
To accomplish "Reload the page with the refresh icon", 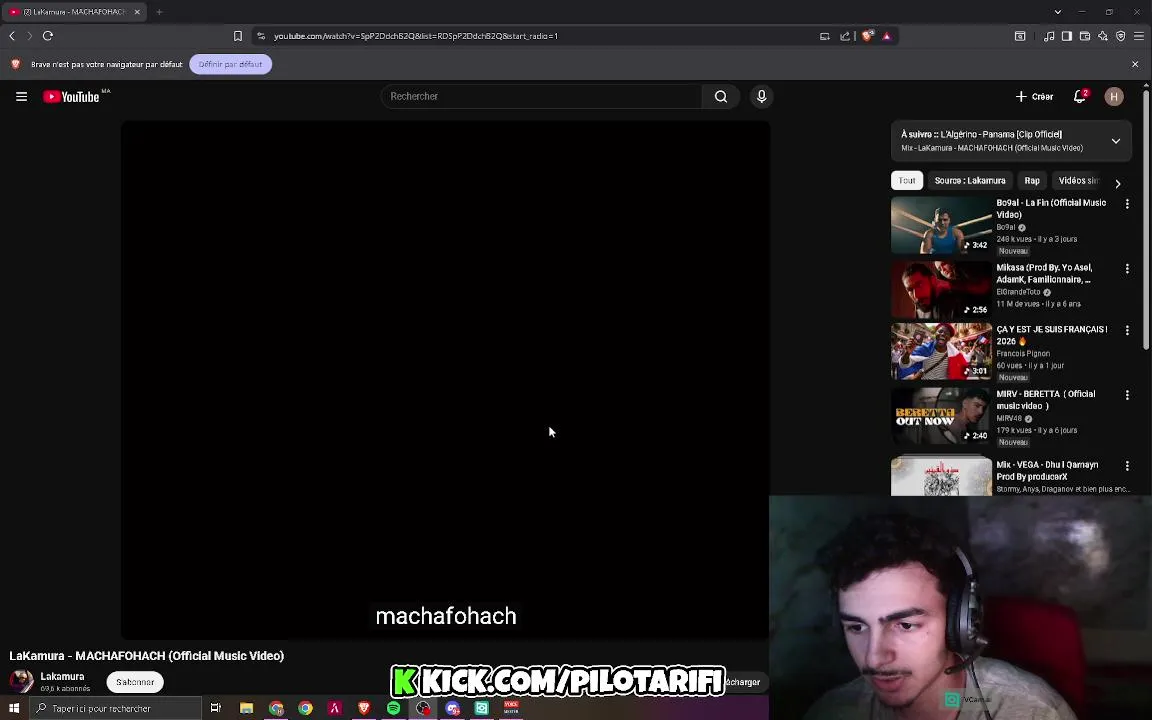I will click(x=48, y=35).
